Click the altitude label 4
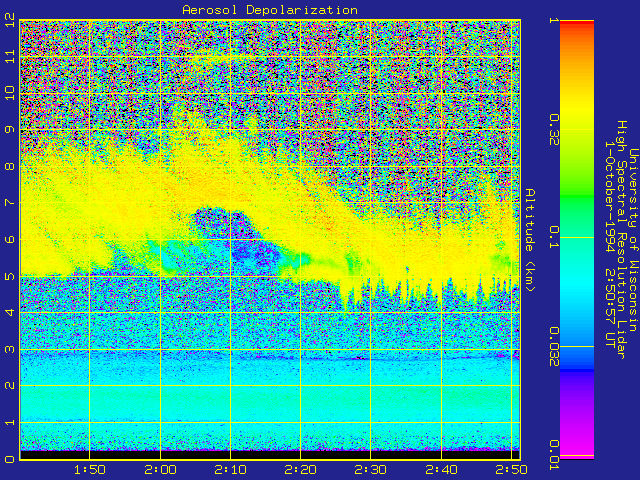Image resolution: width=640 pixels, height=480 pixels. pos(10,312)
